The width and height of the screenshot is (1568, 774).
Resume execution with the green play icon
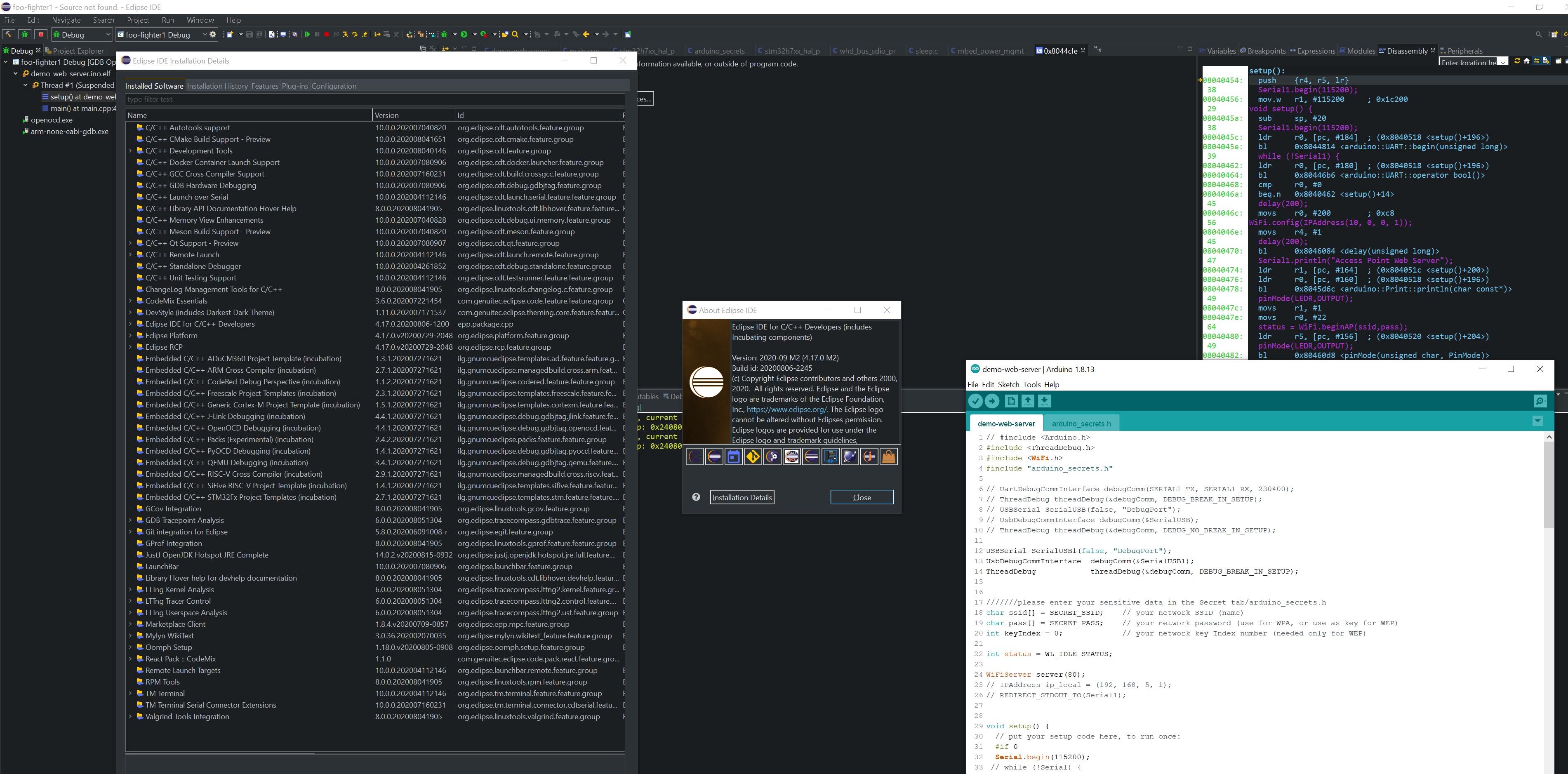coord(308,35)
